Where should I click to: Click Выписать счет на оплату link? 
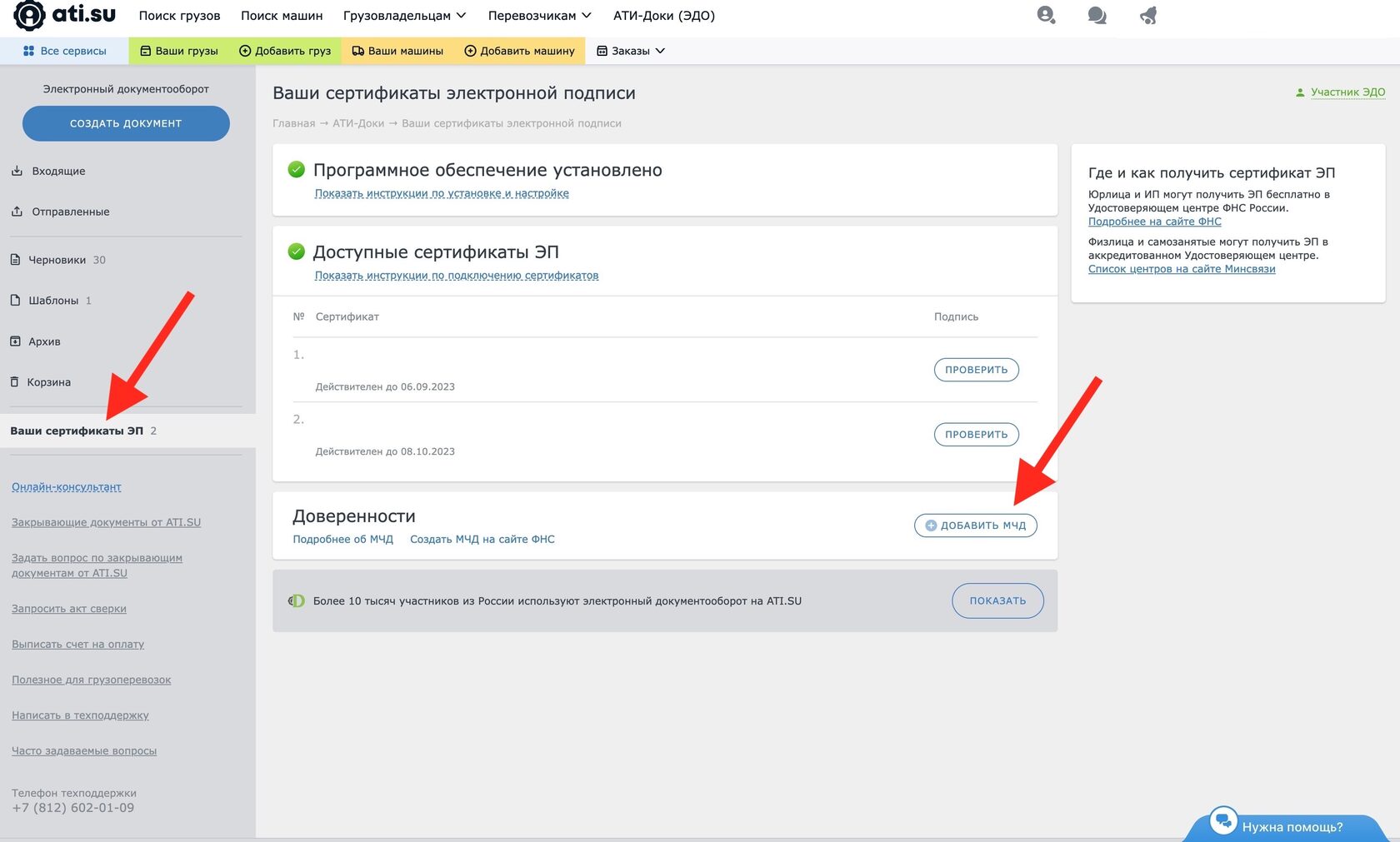point(77,645)
